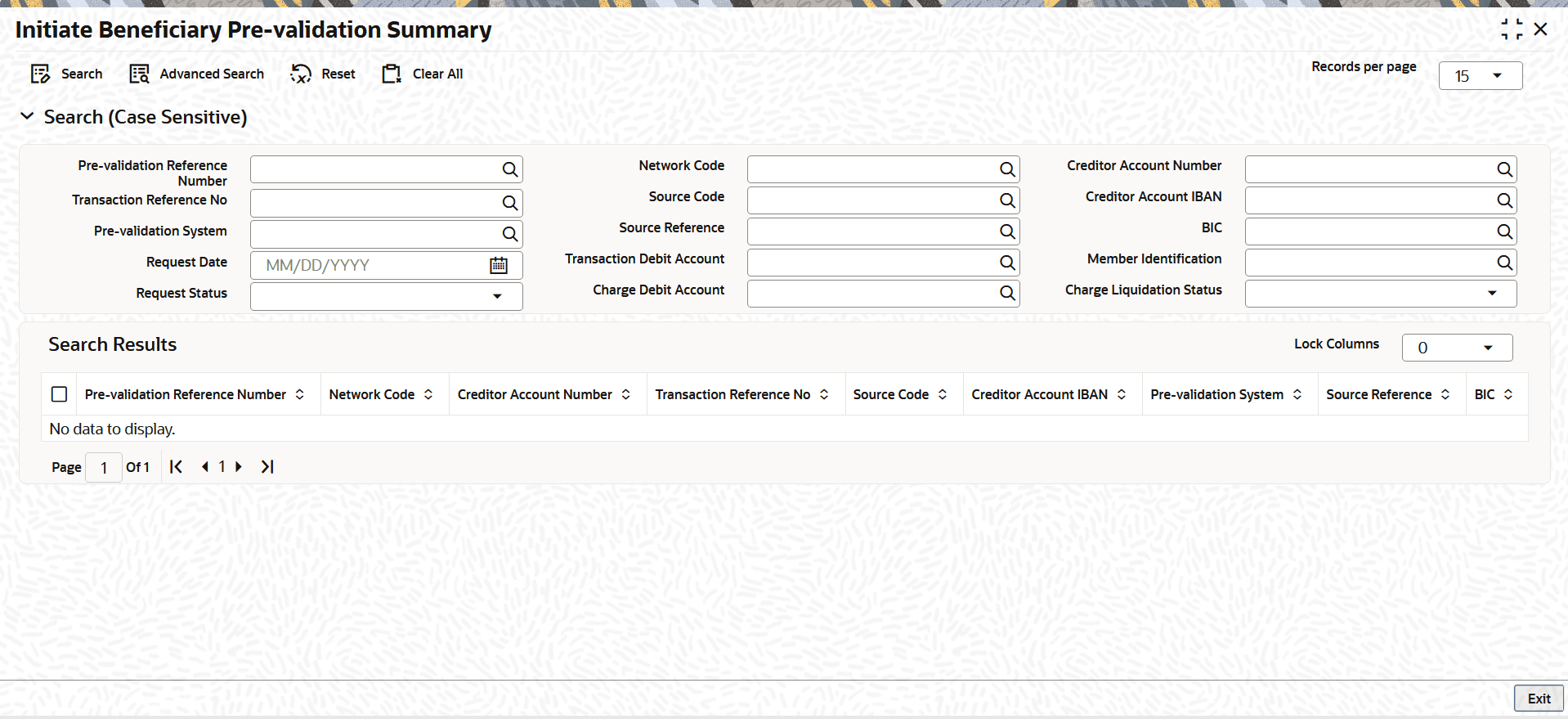The width and height of the screenshot is (1568, 719).
Task: Click the Page number input box
Action: (104, 467)
